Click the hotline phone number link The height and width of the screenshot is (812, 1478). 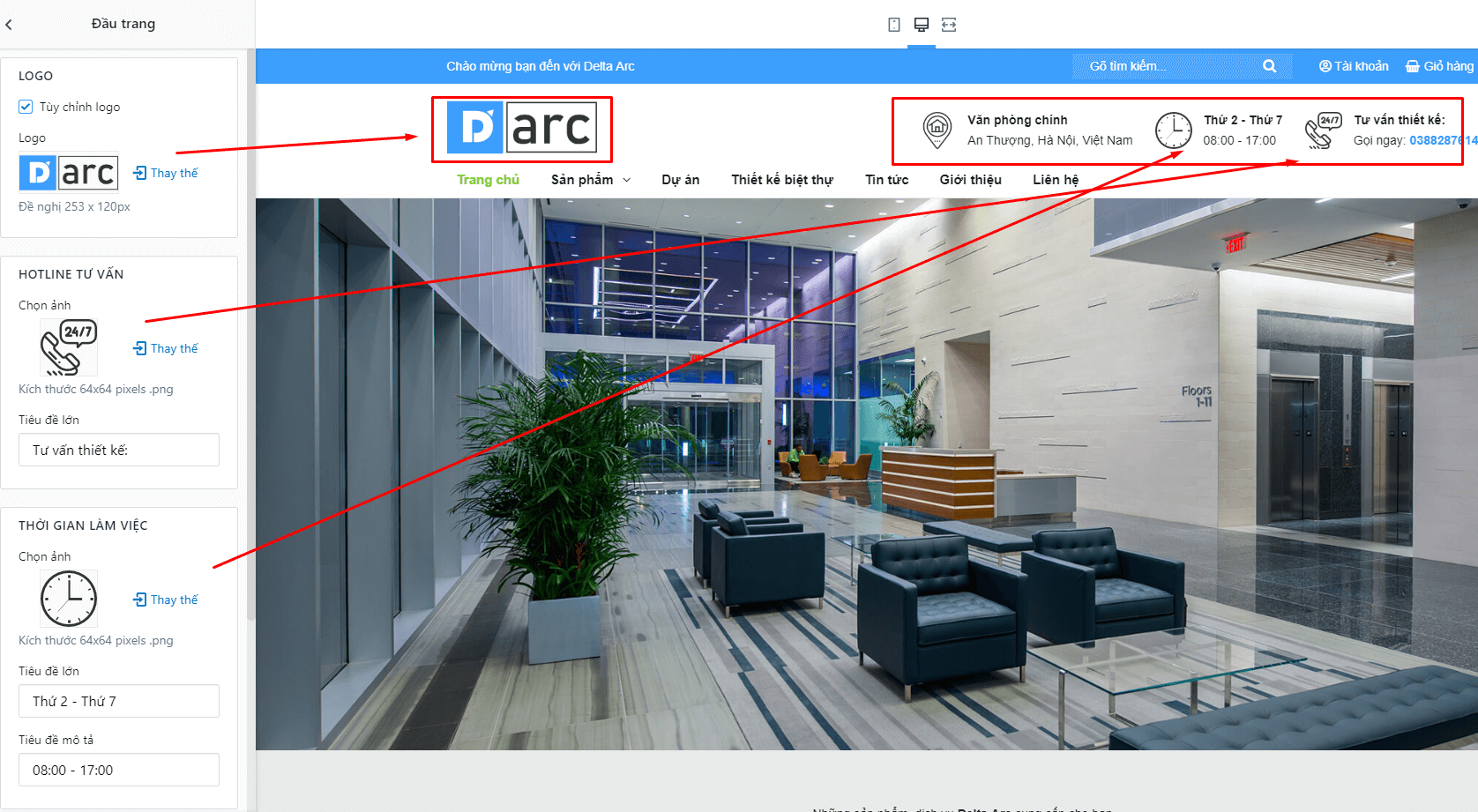[x=1443, y=140]
